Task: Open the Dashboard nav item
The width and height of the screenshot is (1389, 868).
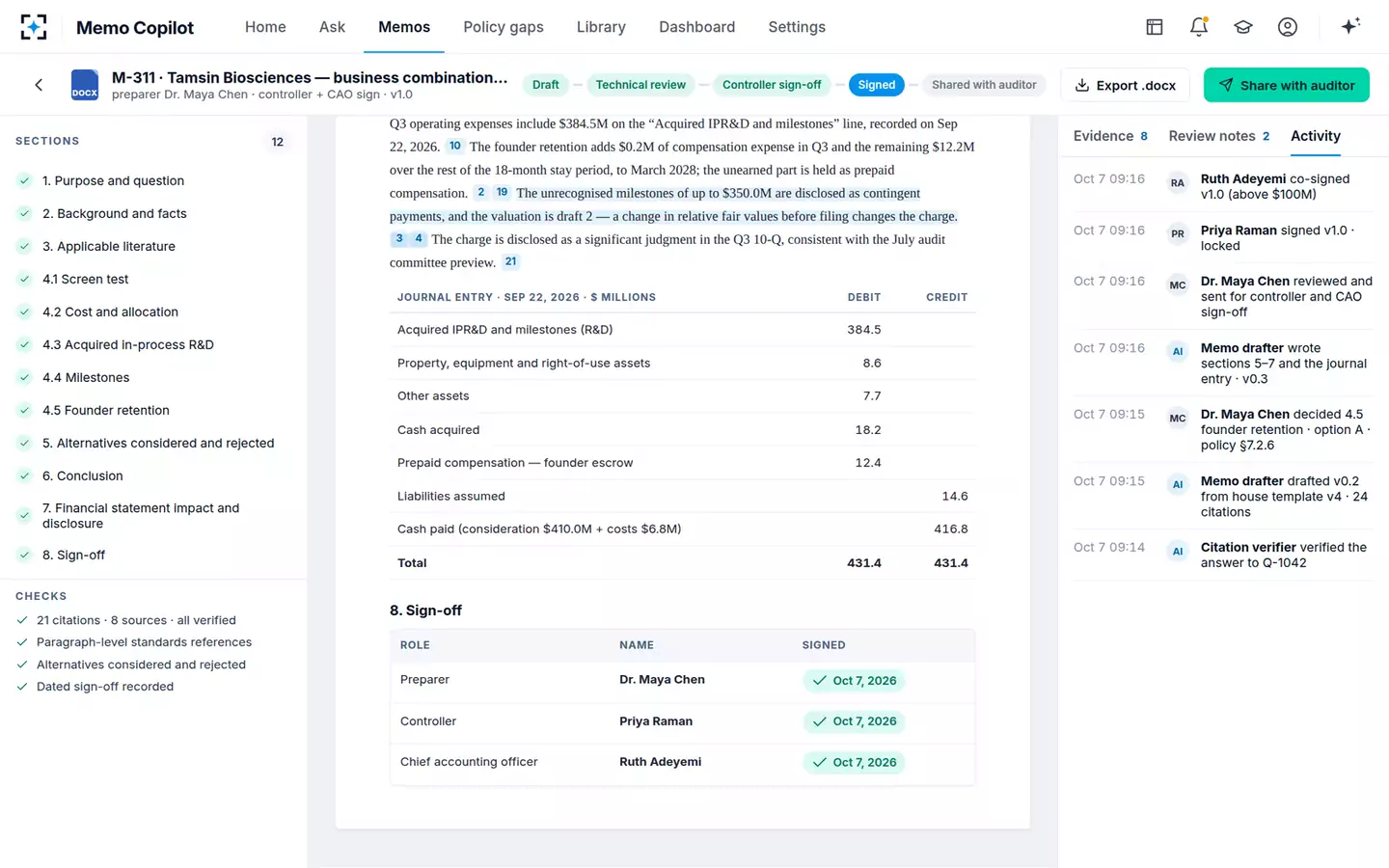Action: (696, 27)
